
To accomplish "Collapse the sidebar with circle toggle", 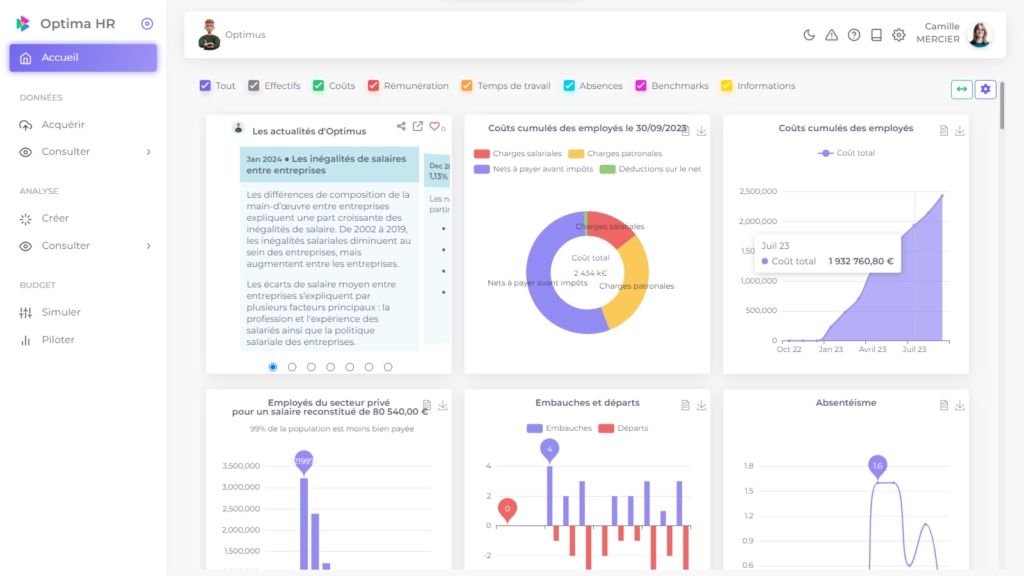I will [147, 24].
